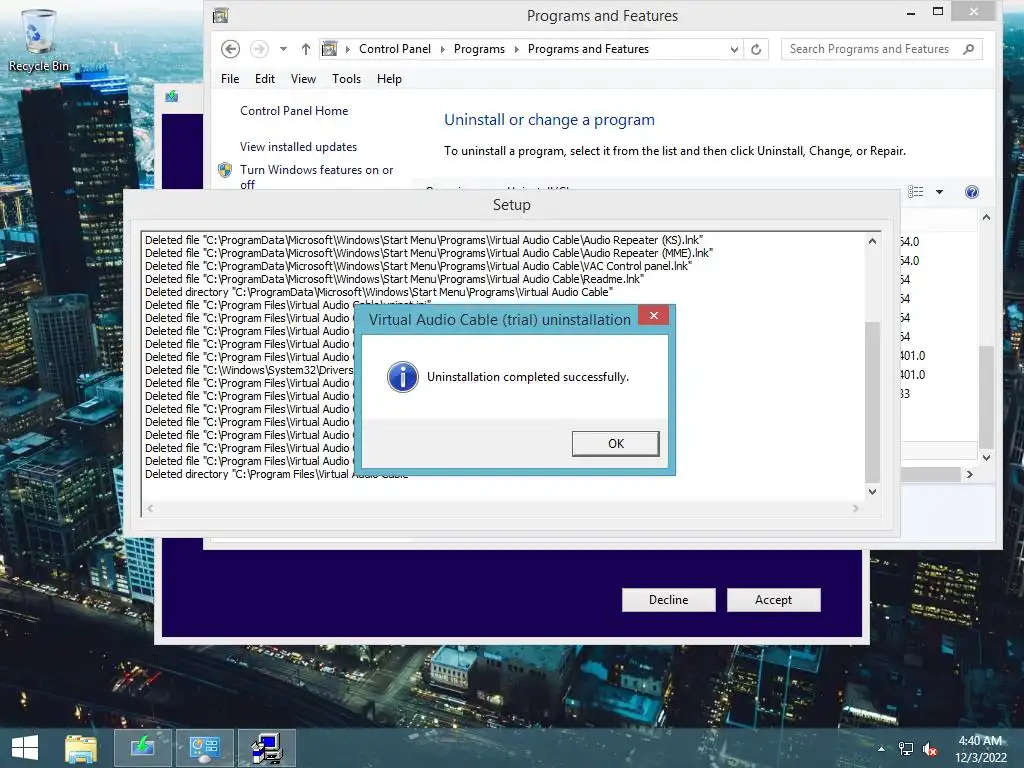Click the log line ending 'Readme.lnk'
This screenshot has height=768, width=1024.
coord(394,279)
